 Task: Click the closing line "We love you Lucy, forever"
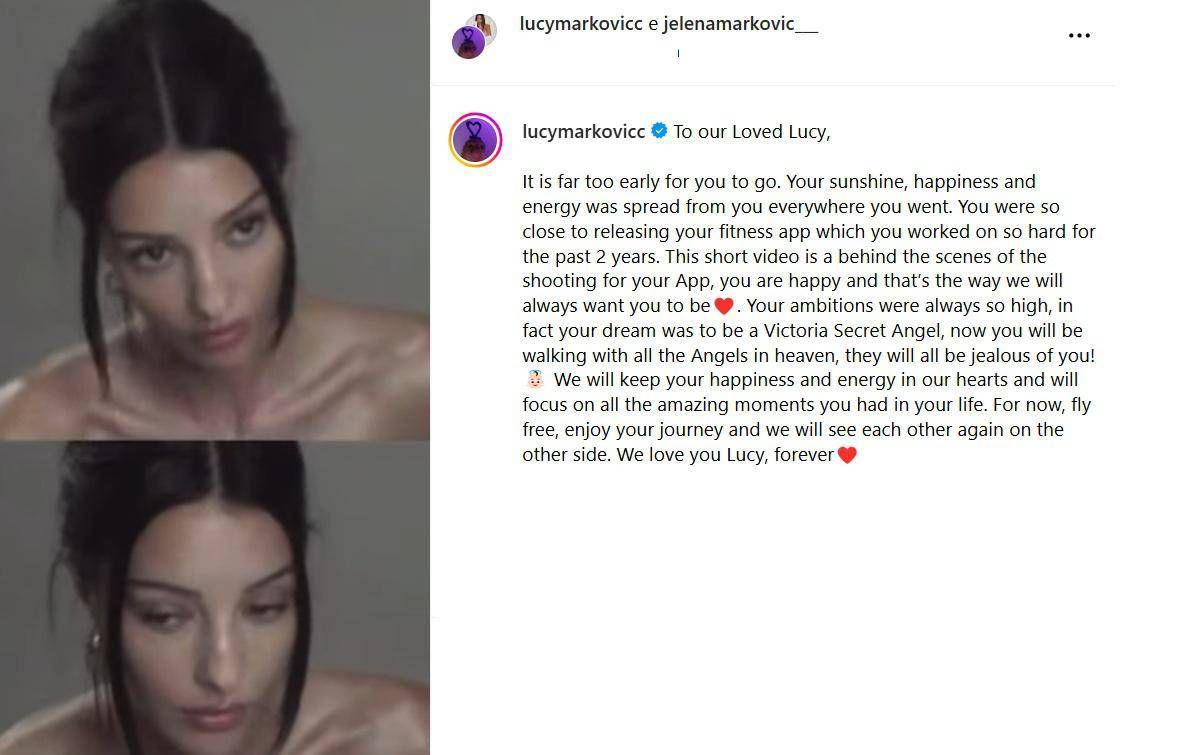pos(725,455)
